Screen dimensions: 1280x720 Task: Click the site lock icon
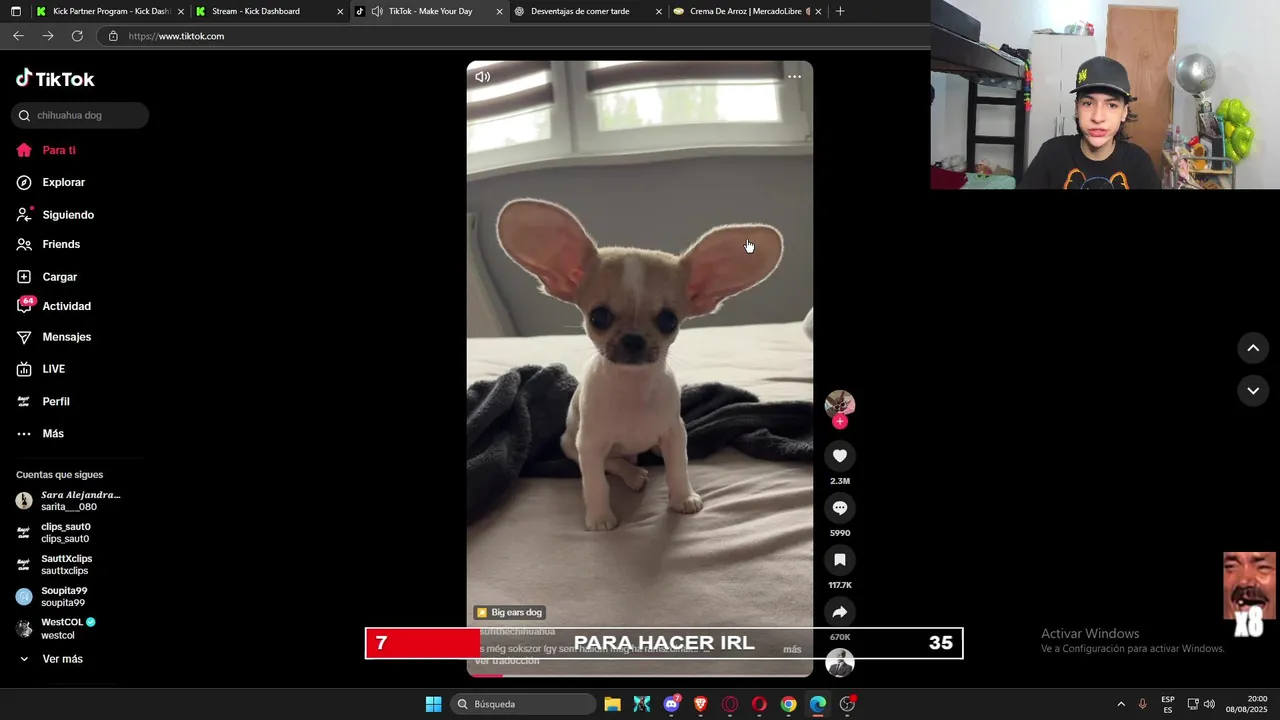coord(113,36)
